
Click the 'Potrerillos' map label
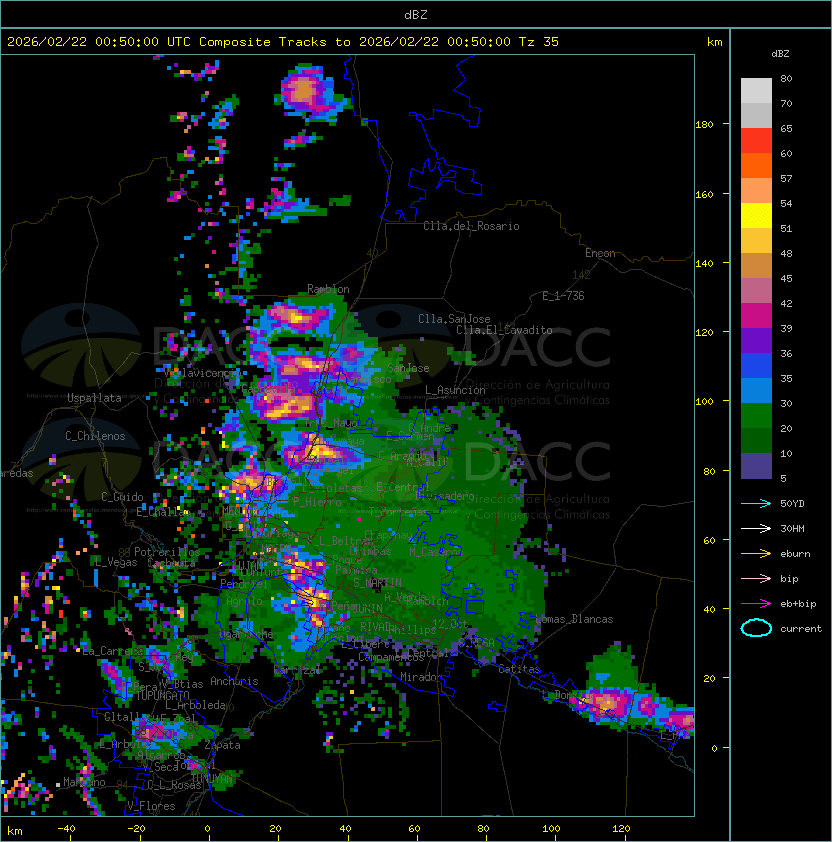point(167,552)
